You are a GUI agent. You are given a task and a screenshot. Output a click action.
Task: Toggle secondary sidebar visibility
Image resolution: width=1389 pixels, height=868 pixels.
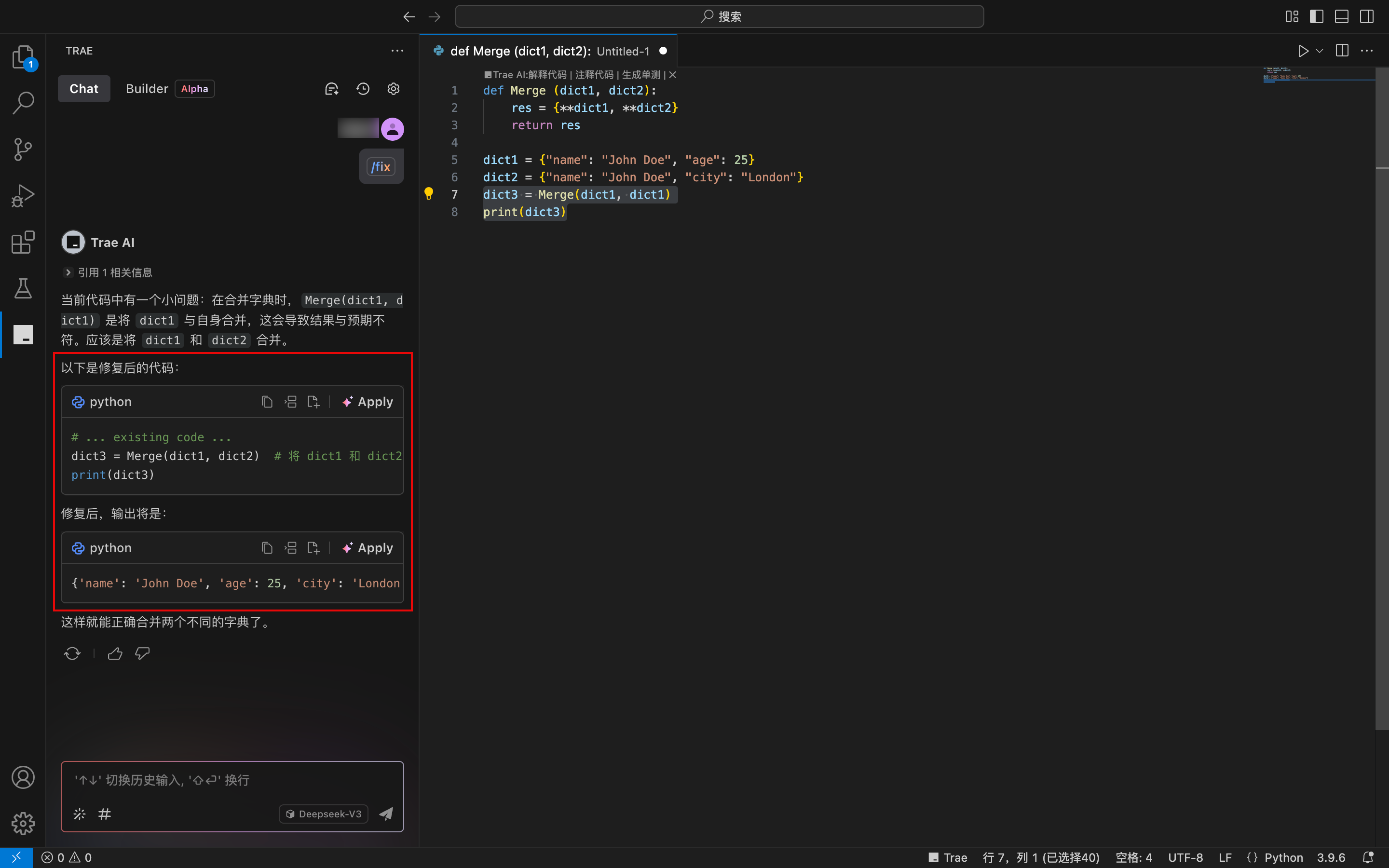1367,17
